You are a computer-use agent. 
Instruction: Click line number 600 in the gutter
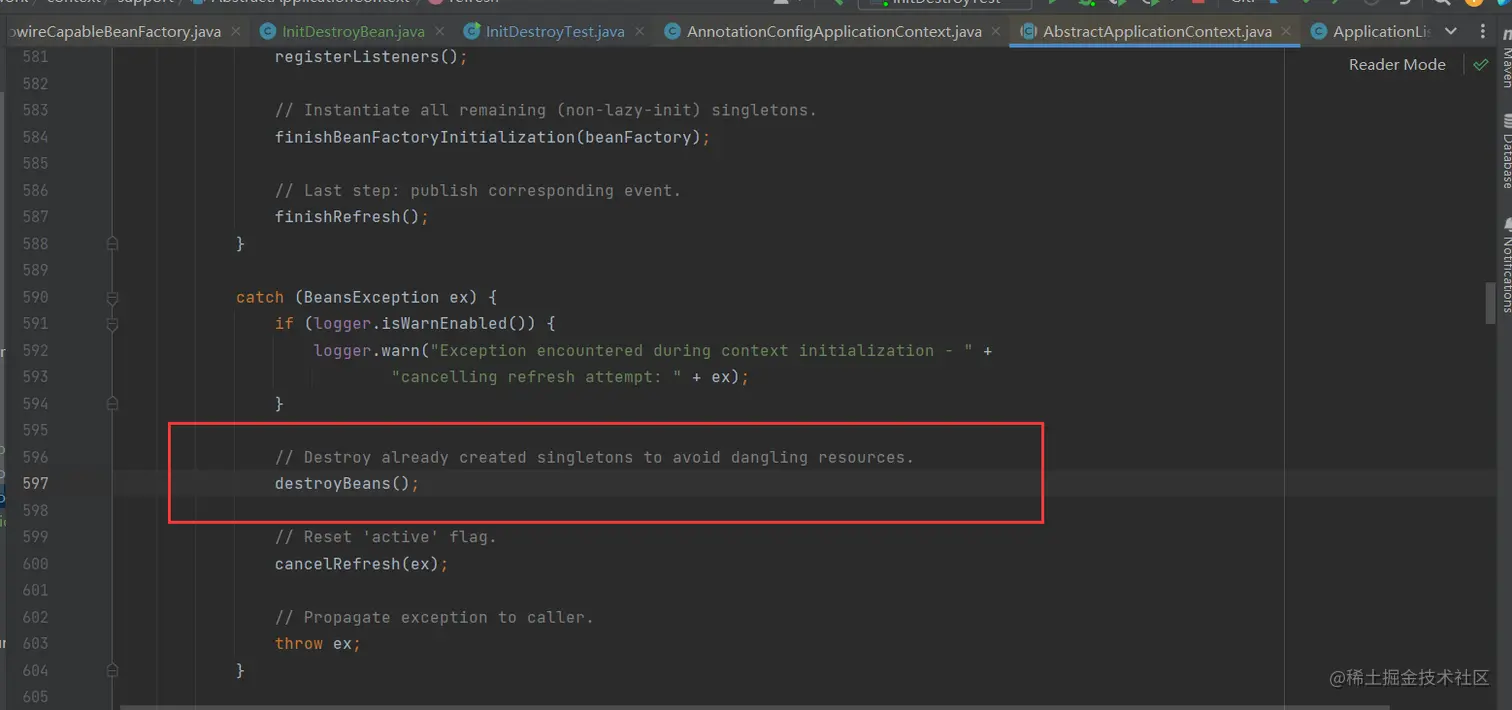tap(35, 564)
